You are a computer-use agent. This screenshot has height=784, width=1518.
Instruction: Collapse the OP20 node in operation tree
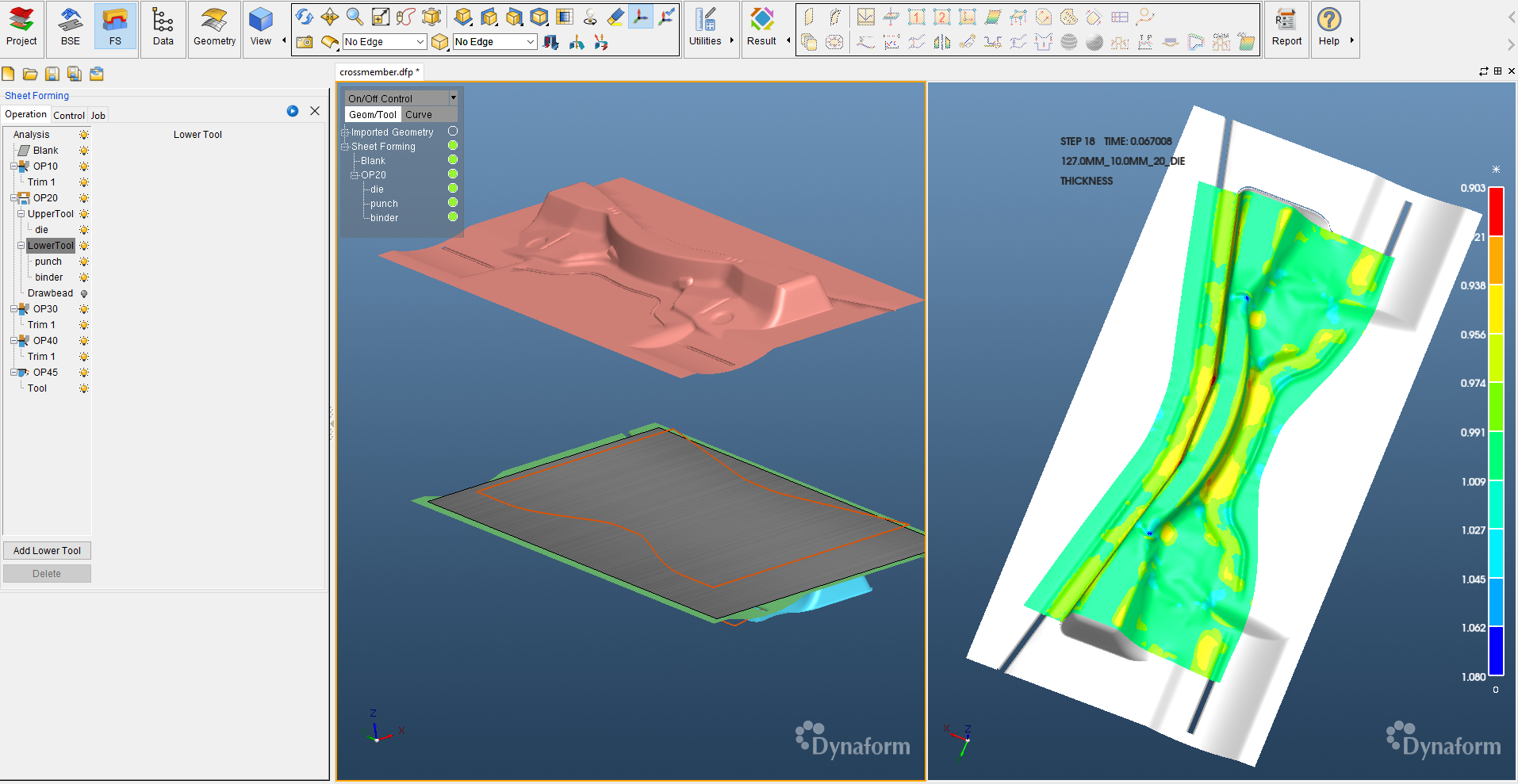(14, 198)
